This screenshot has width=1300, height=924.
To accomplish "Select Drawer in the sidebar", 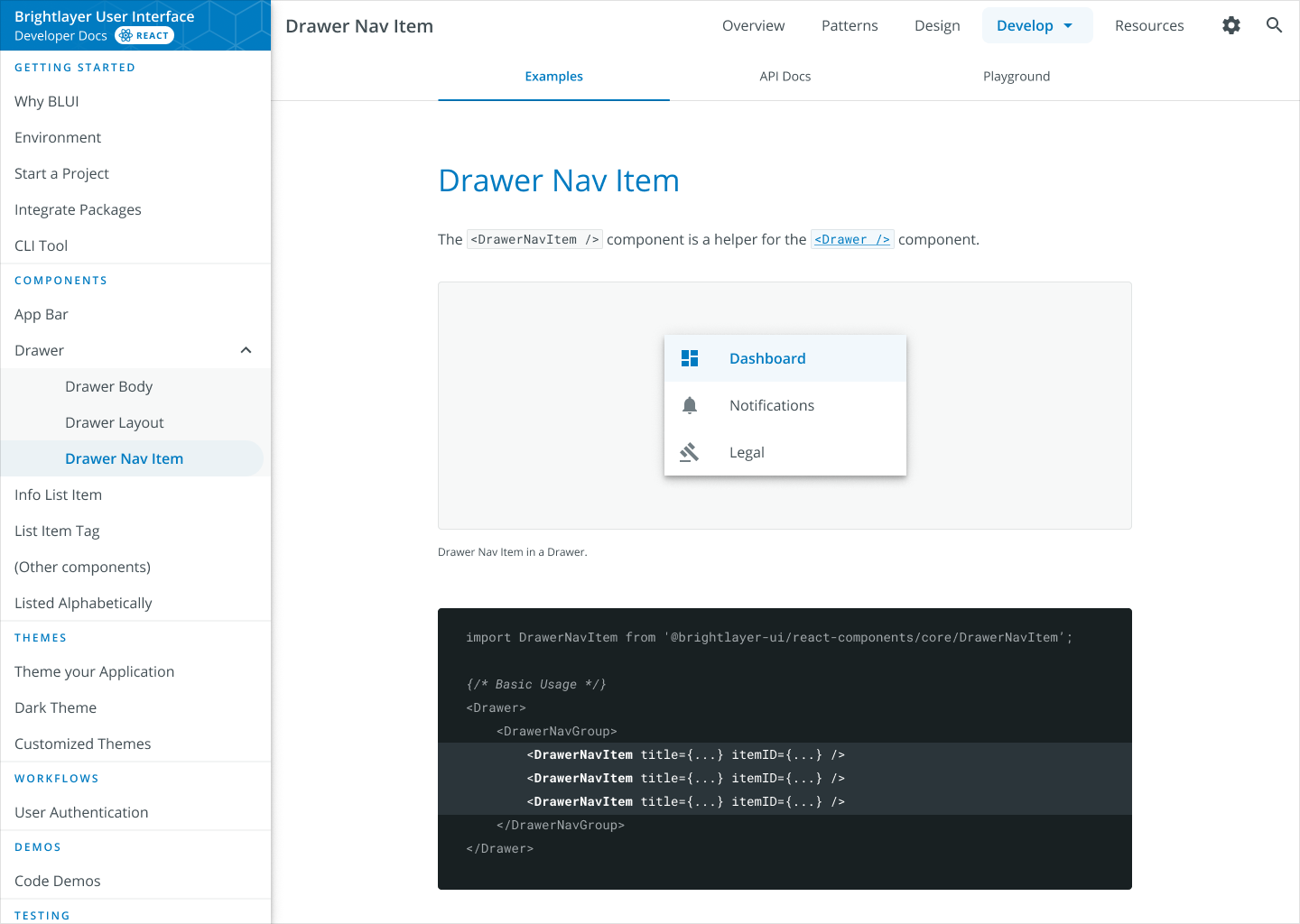I will pos(135,350).
